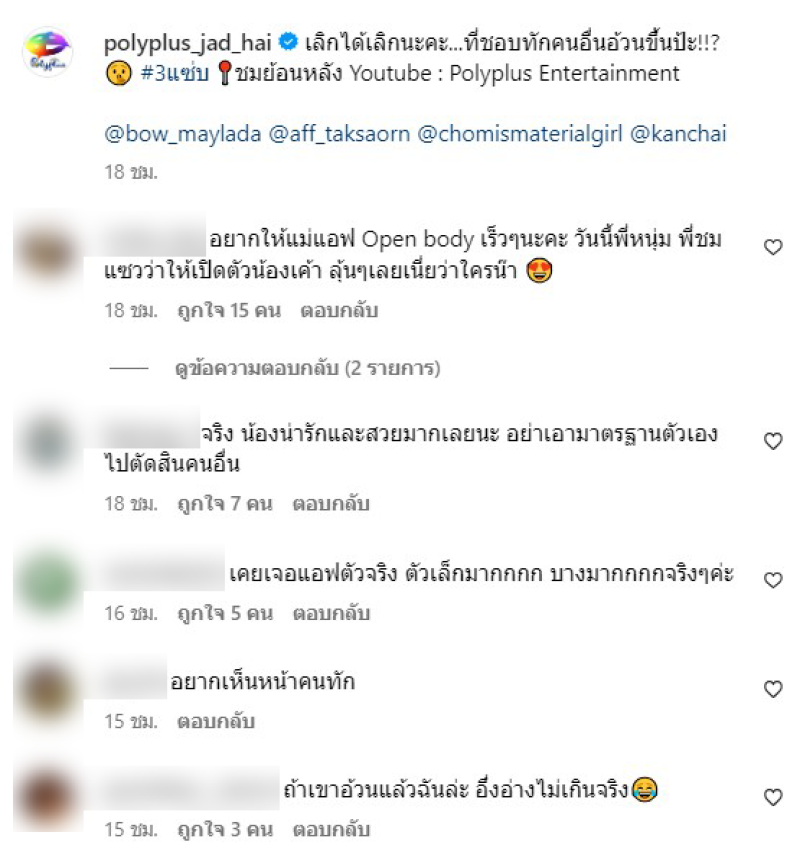Open the @chomismaterialgirl mention

[x=520, y=134]
